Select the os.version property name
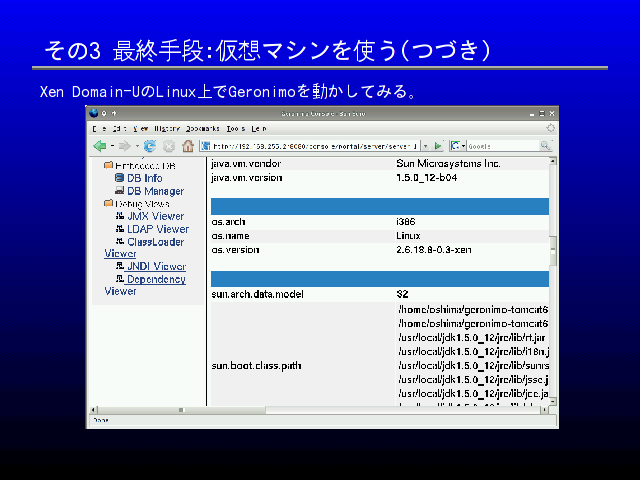640x480 pixels. click(x=235, y=249)
